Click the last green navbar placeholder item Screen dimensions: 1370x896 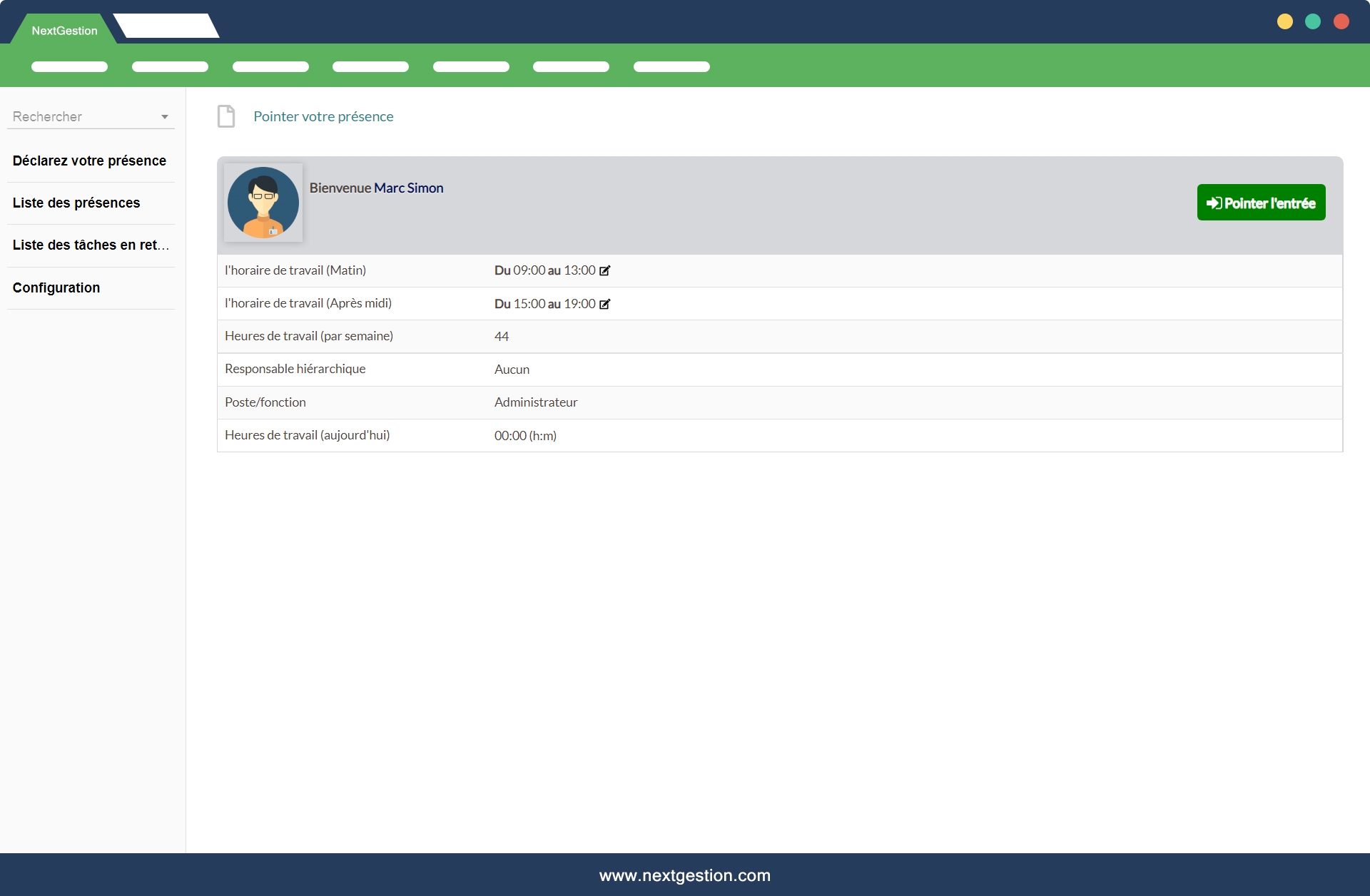pos(671,67)
